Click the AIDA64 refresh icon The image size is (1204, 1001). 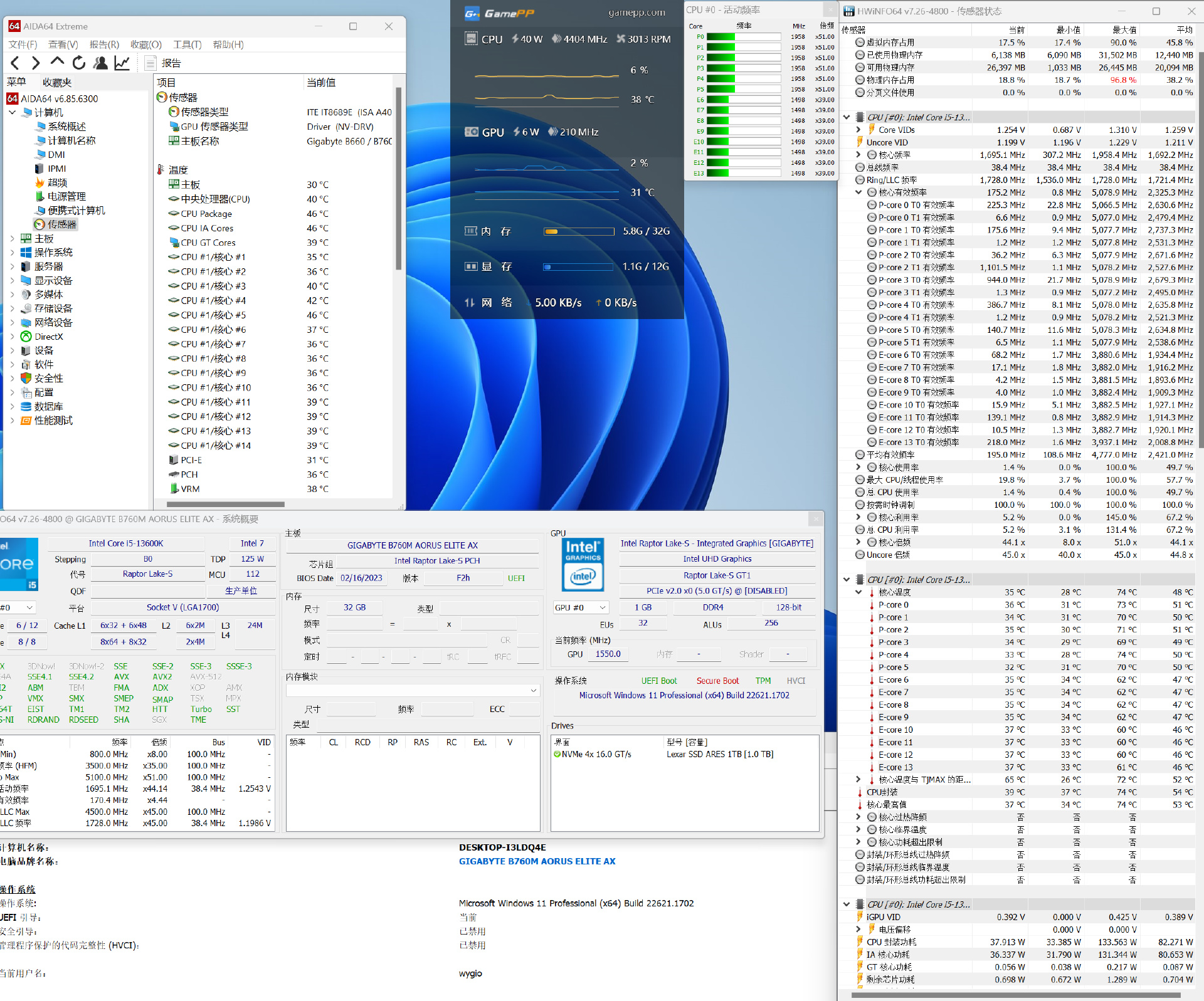(78, 63)
